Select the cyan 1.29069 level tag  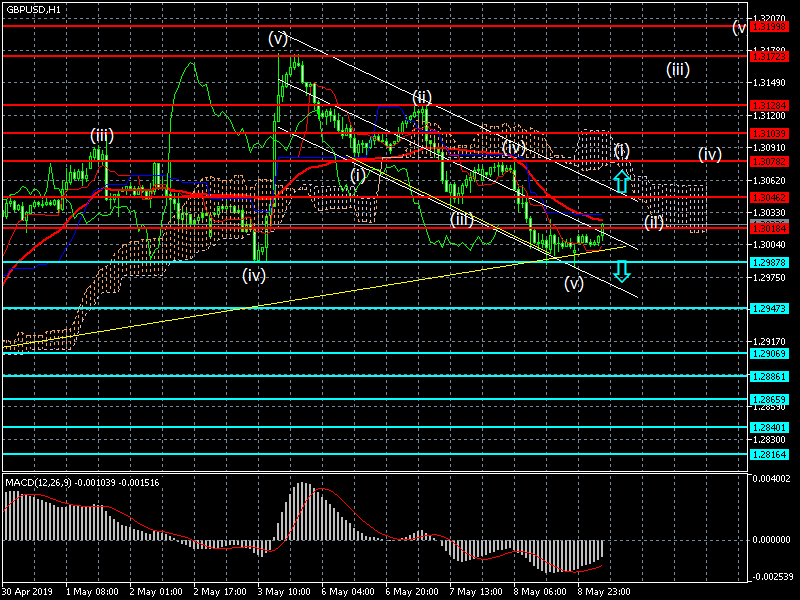(769, 354)
